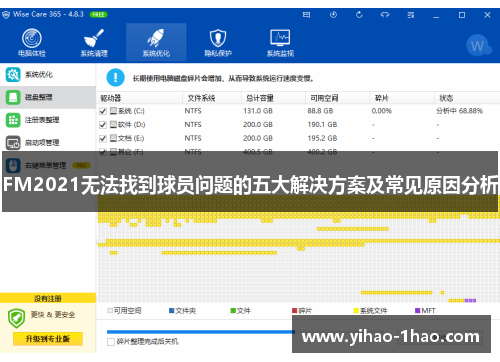
Task: Enable 碎片整理完成后关机 checkbox
Action: pos(111,342)
